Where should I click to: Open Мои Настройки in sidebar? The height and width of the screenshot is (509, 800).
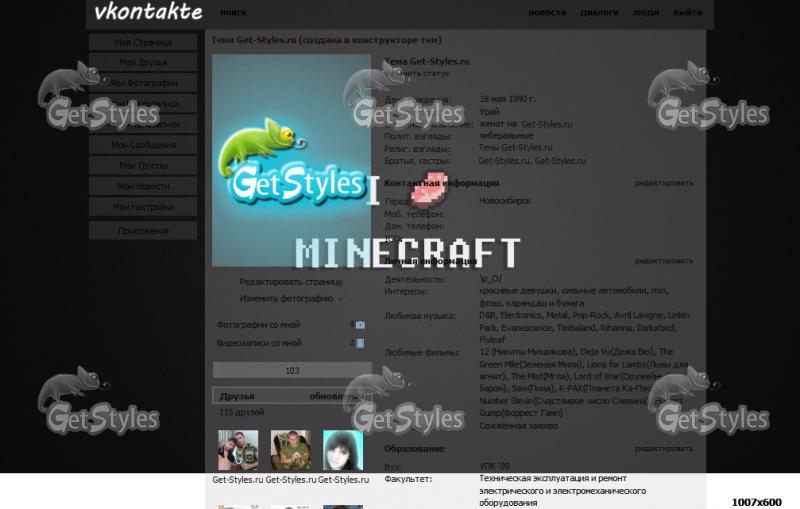pyautogui.click(x=143, y=207)
